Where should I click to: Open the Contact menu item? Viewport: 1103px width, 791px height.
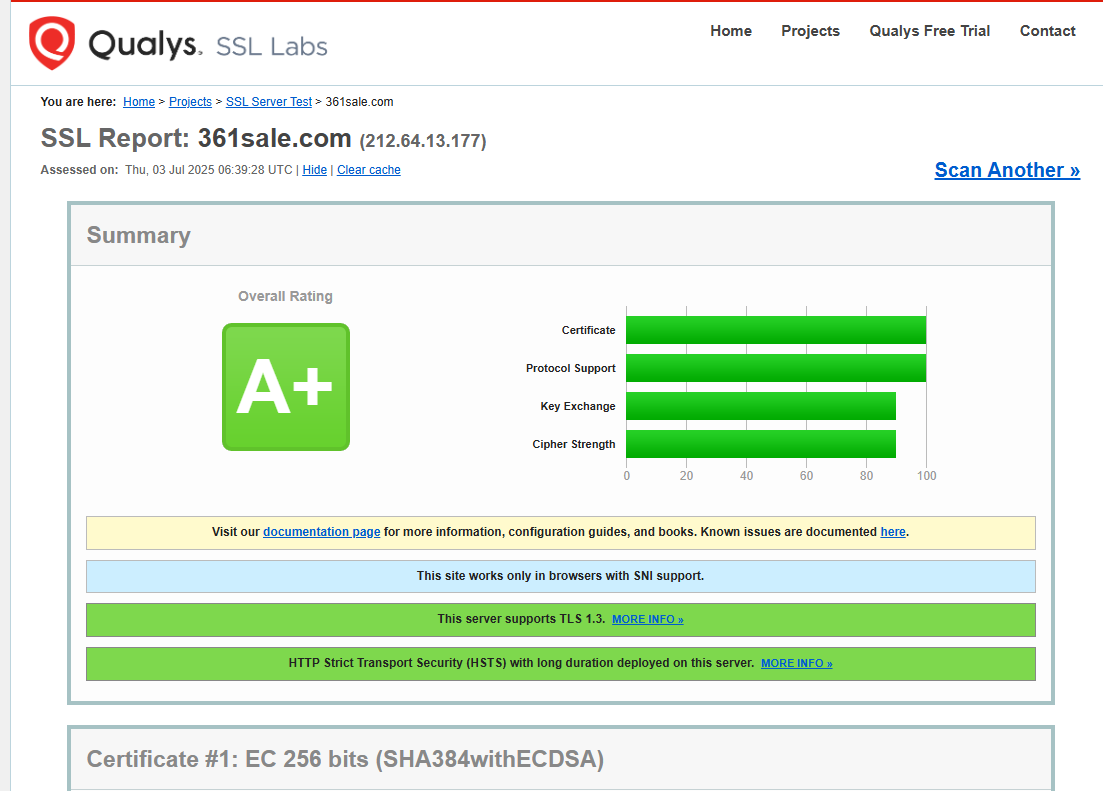pyautogui.click(x=1047, y=31)
